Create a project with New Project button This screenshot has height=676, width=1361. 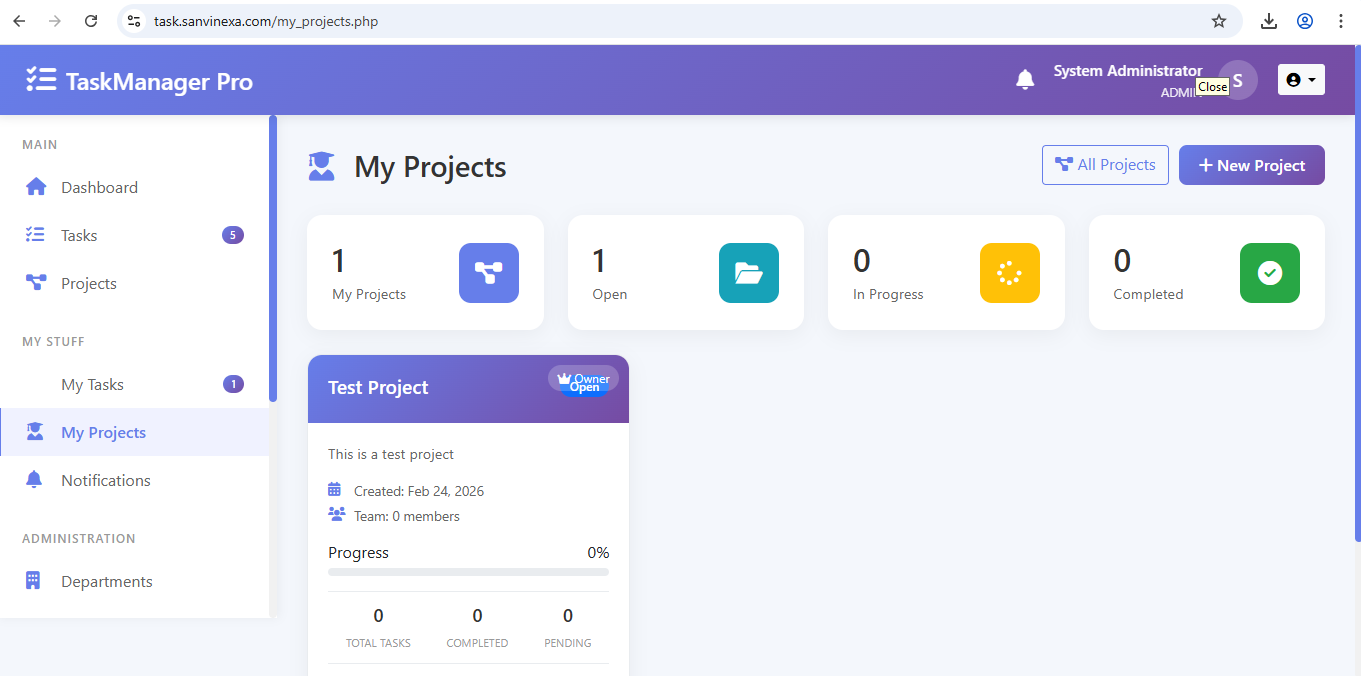click(x=1251, y=165)
